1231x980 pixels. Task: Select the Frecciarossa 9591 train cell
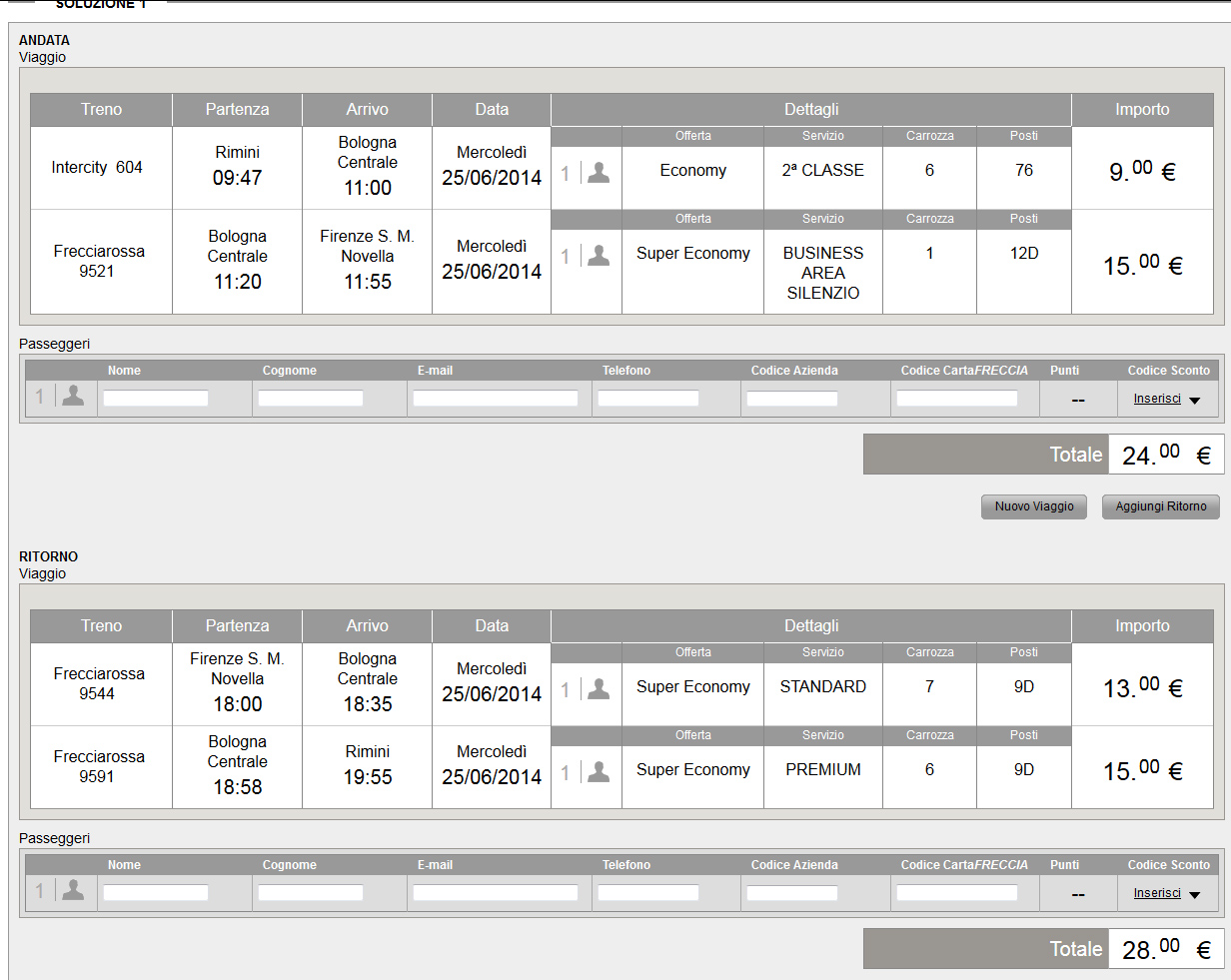pos(101,767)
